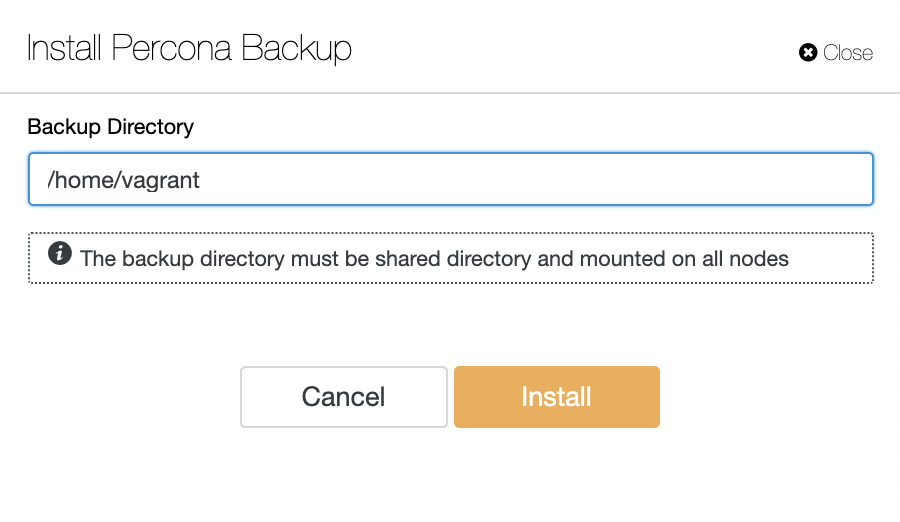Image resolution: width=900 pixels, height=522 pixels.
Task: Focus the Backup Directory input field
Action: [451, 179]
